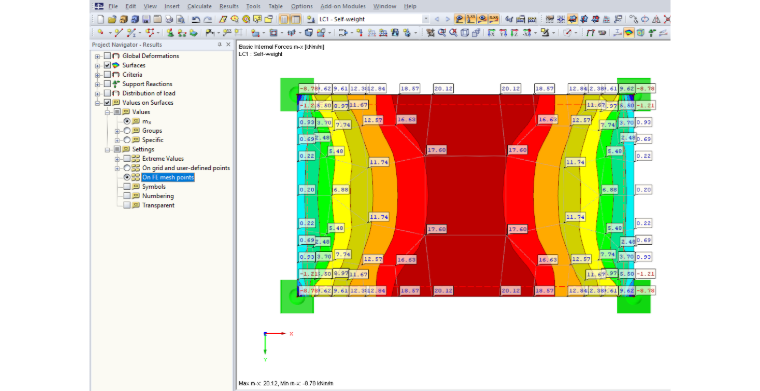Collapse the Values on Surfaces node
The height and width of the screenshot is (391, 760).
click(98, 103)
